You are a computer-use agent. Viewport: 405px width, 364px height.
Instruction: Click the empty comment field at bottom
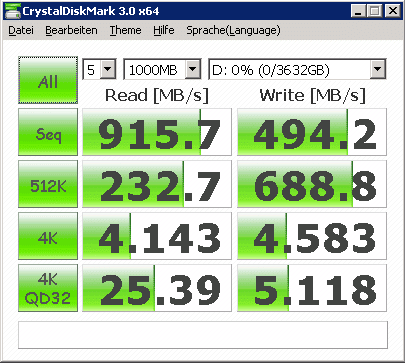pyautogui.click(x=203, y=335)
